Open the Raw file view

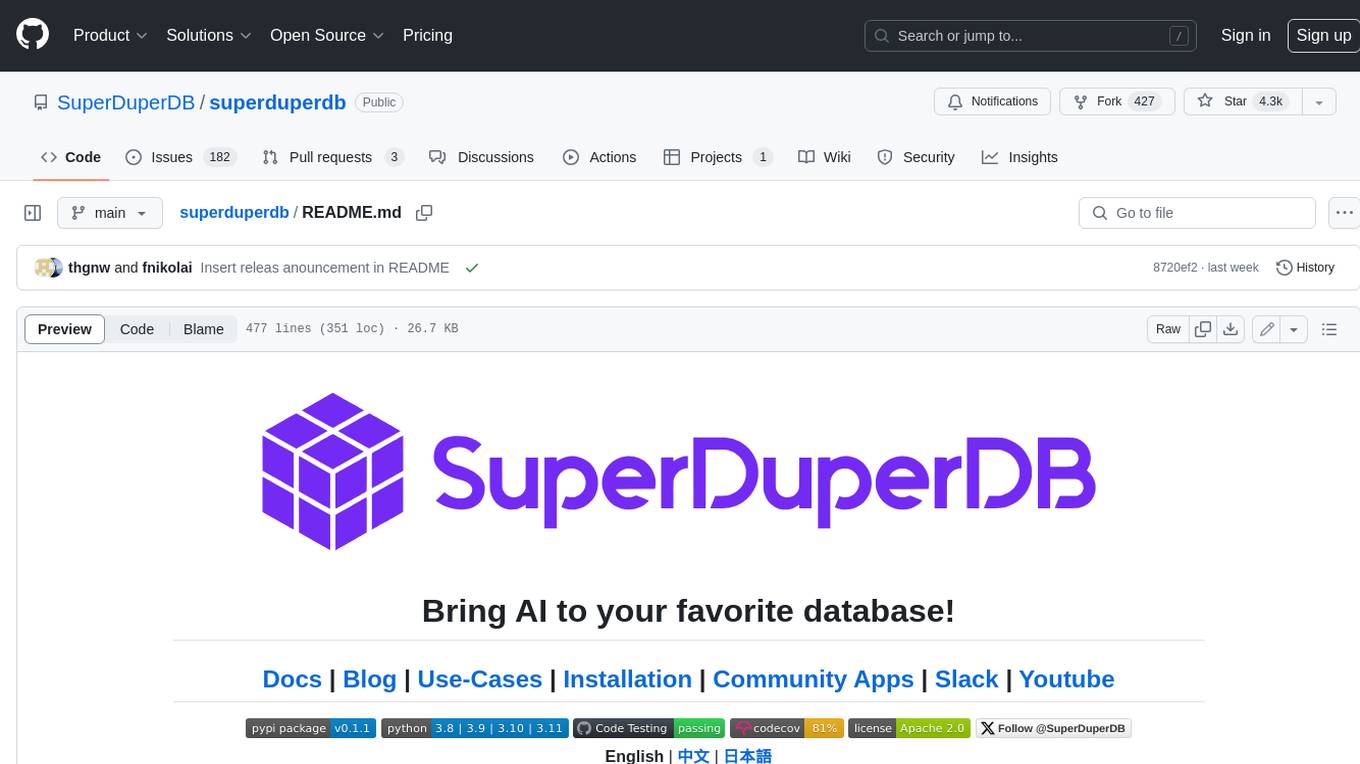(x=1168, y=329)
